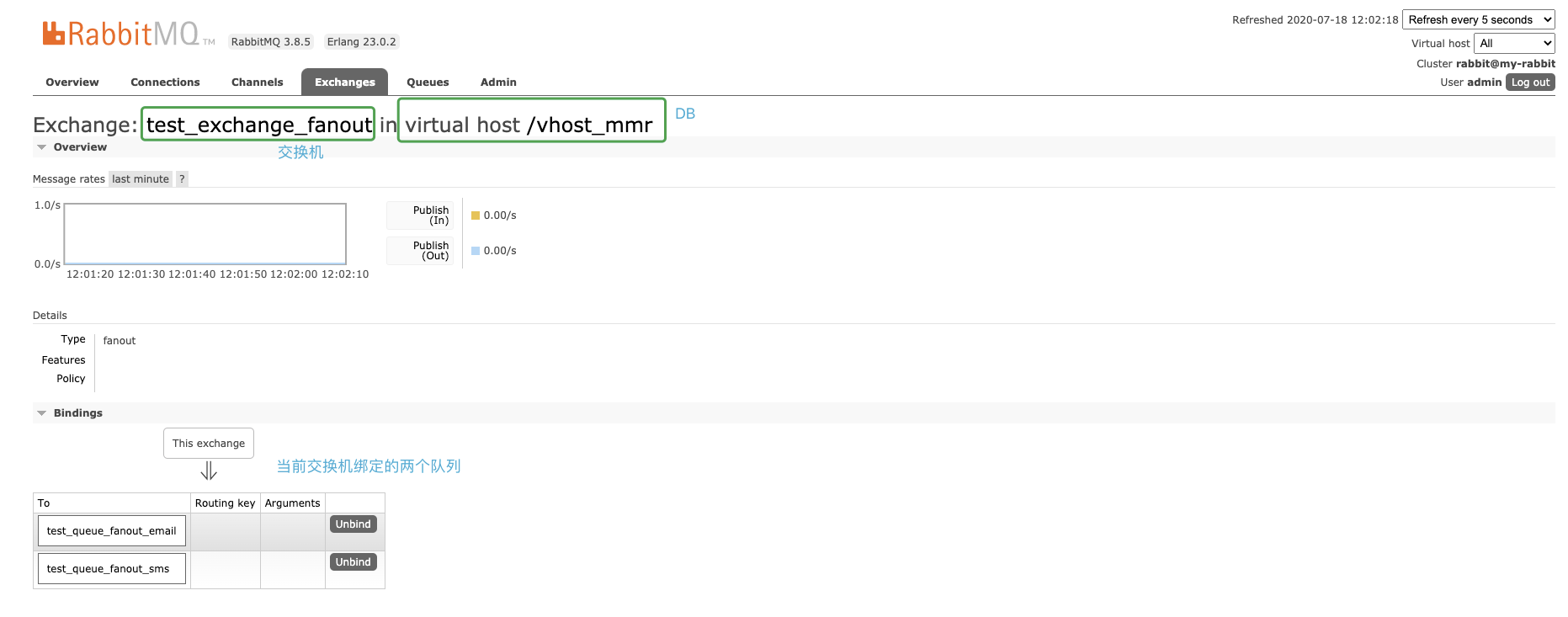Open the Connections tab
Image resolution: width=1568 pixels, height=617 pixels.
click(165, 82)
